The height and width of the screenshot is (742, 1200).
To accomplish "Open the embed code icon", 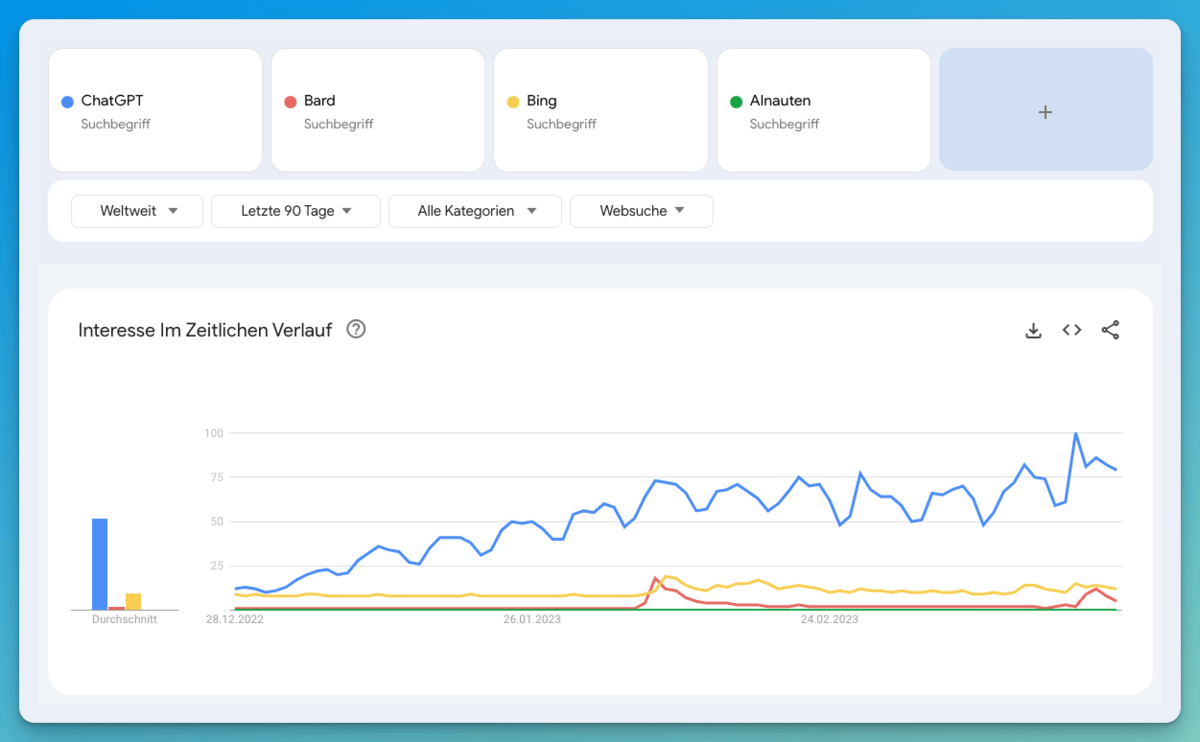I will coord(1072,330).
